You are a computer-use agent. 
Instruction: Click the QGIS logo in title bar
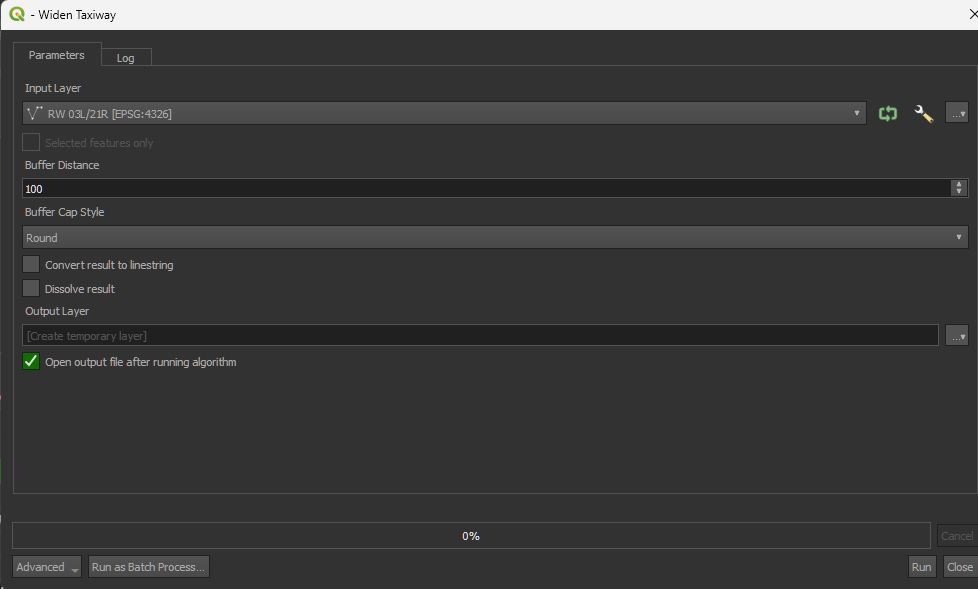pyautogui.click(x=16, y=15)
